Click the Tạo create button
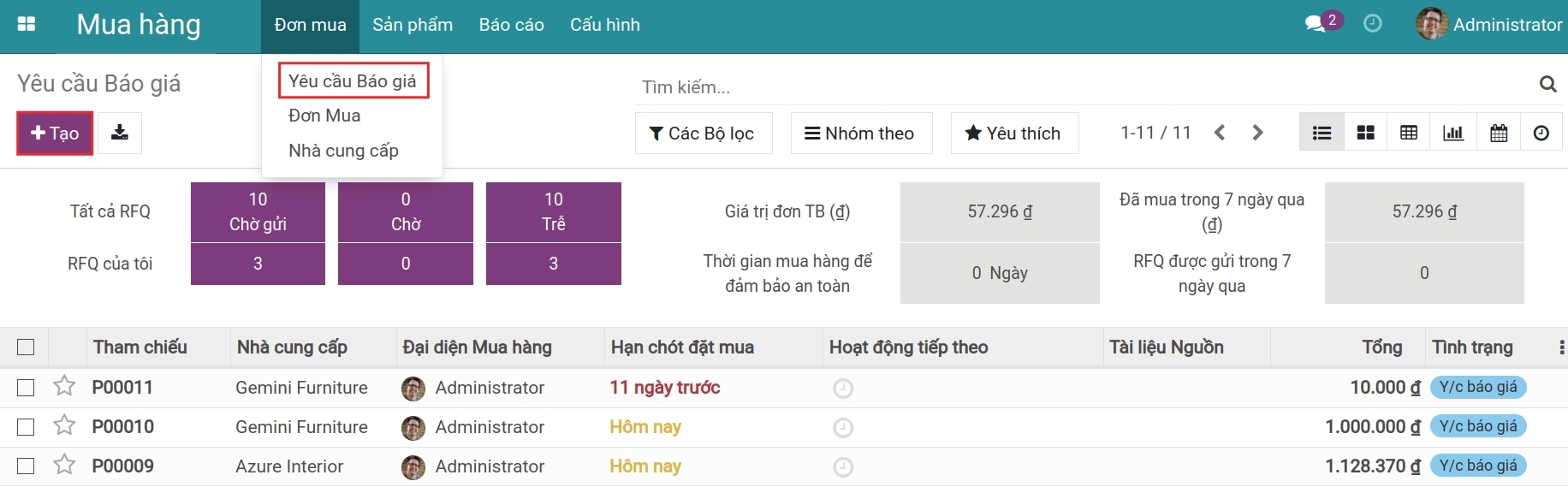This screenshot has height=487, width=1568. coord(55,133)
